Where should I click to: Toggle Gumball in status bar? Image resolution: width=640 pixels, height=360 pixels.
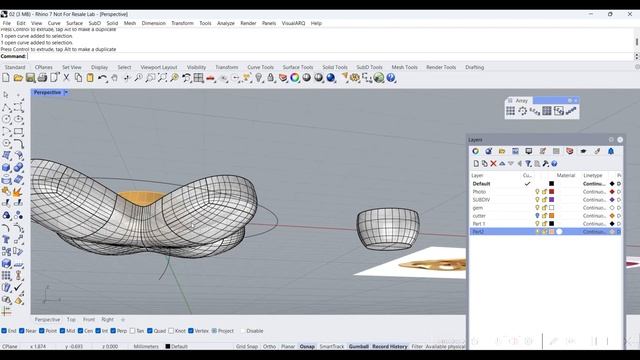(359, 346)
